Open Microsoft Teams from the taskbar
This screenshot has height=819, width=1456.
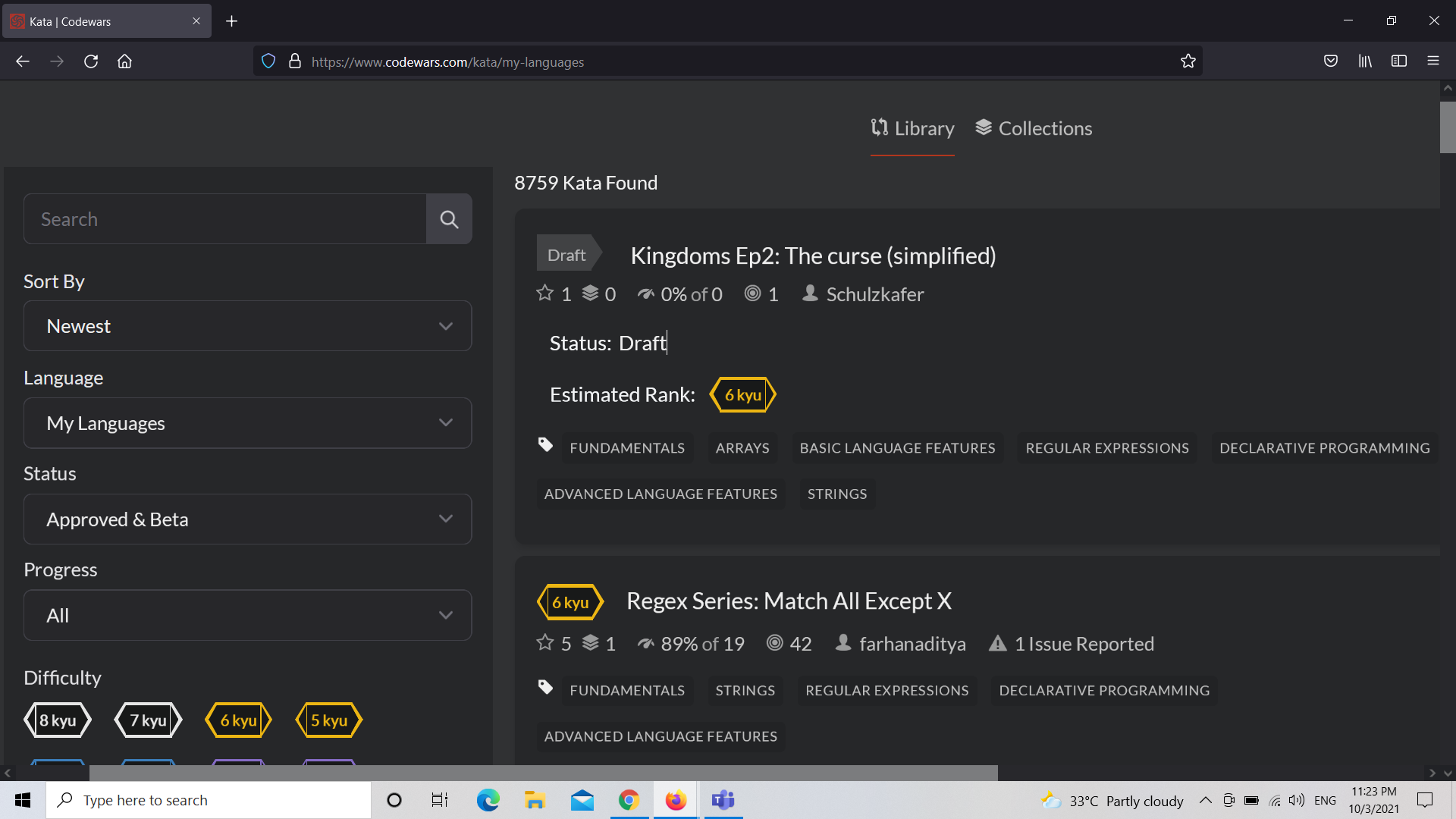point(722,800)
